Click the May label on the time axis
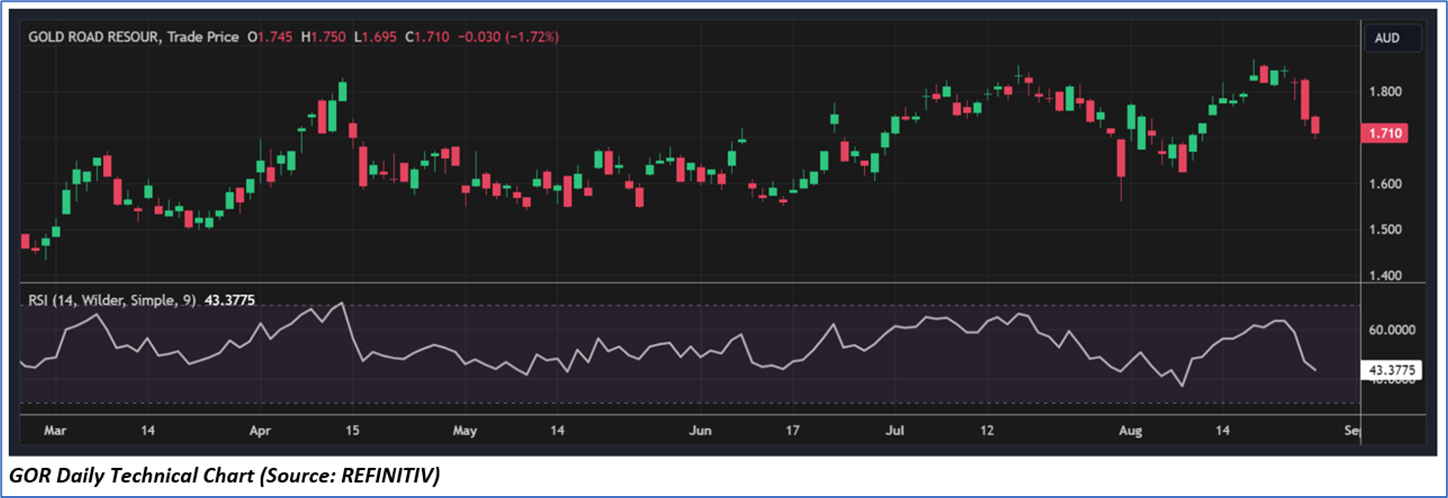Viewport: 1448px width, 498px height. coord(465,430)
